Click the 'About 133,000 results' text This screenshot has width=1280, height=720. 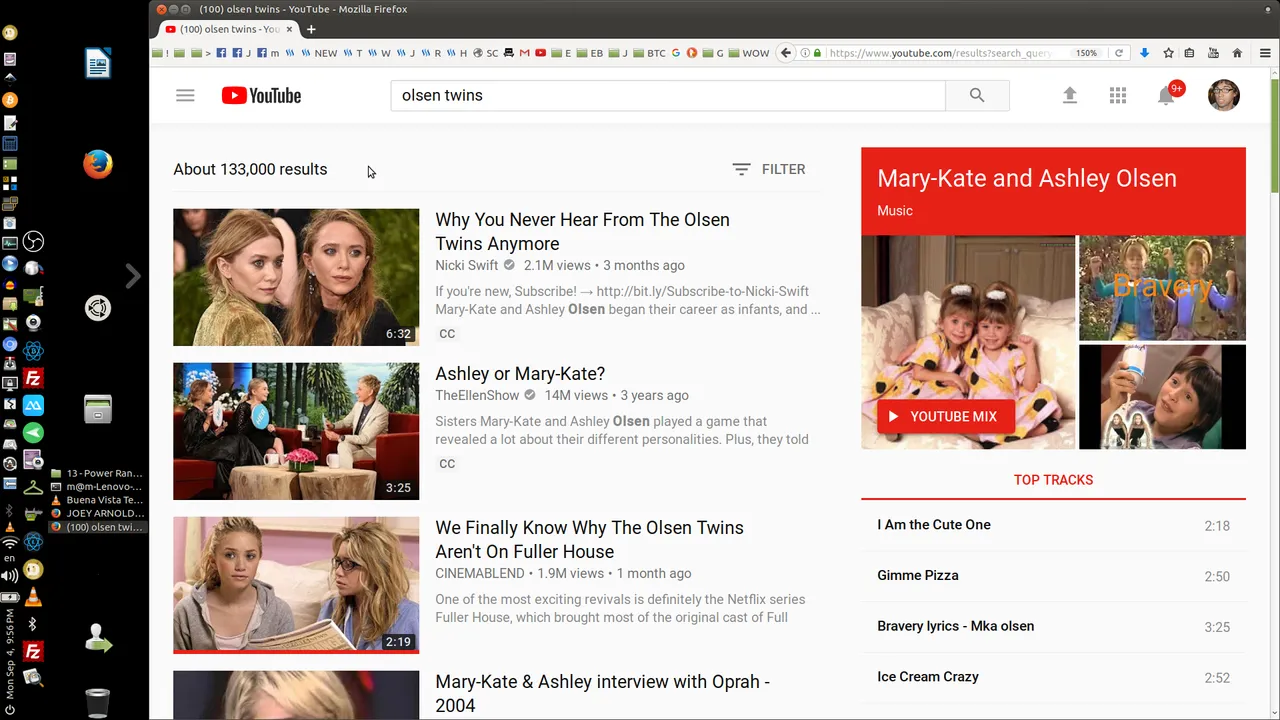(250, 169)
